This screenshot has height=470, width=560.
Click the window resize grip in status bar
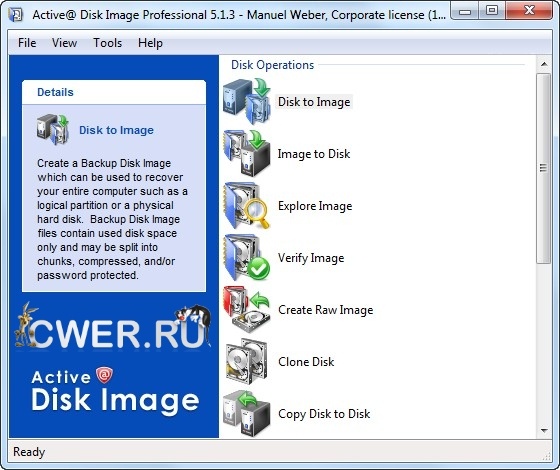click(x=546, y=455)
